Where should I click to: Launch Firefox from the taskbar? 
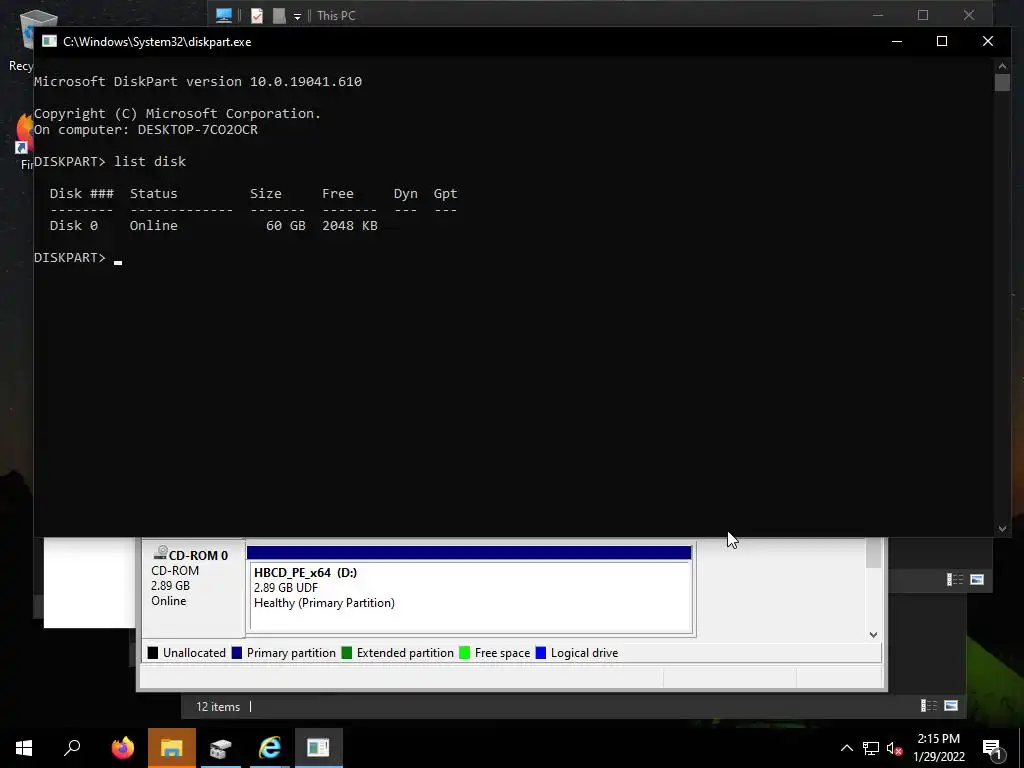122,748
